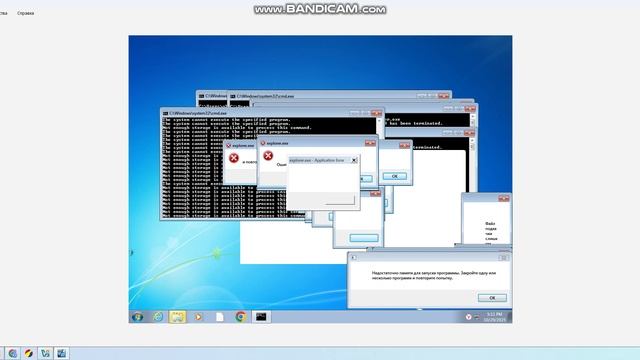Close the empty dialog with the blue button
The width and height of the screenshot is (640, 360).
tap(376, 193)
